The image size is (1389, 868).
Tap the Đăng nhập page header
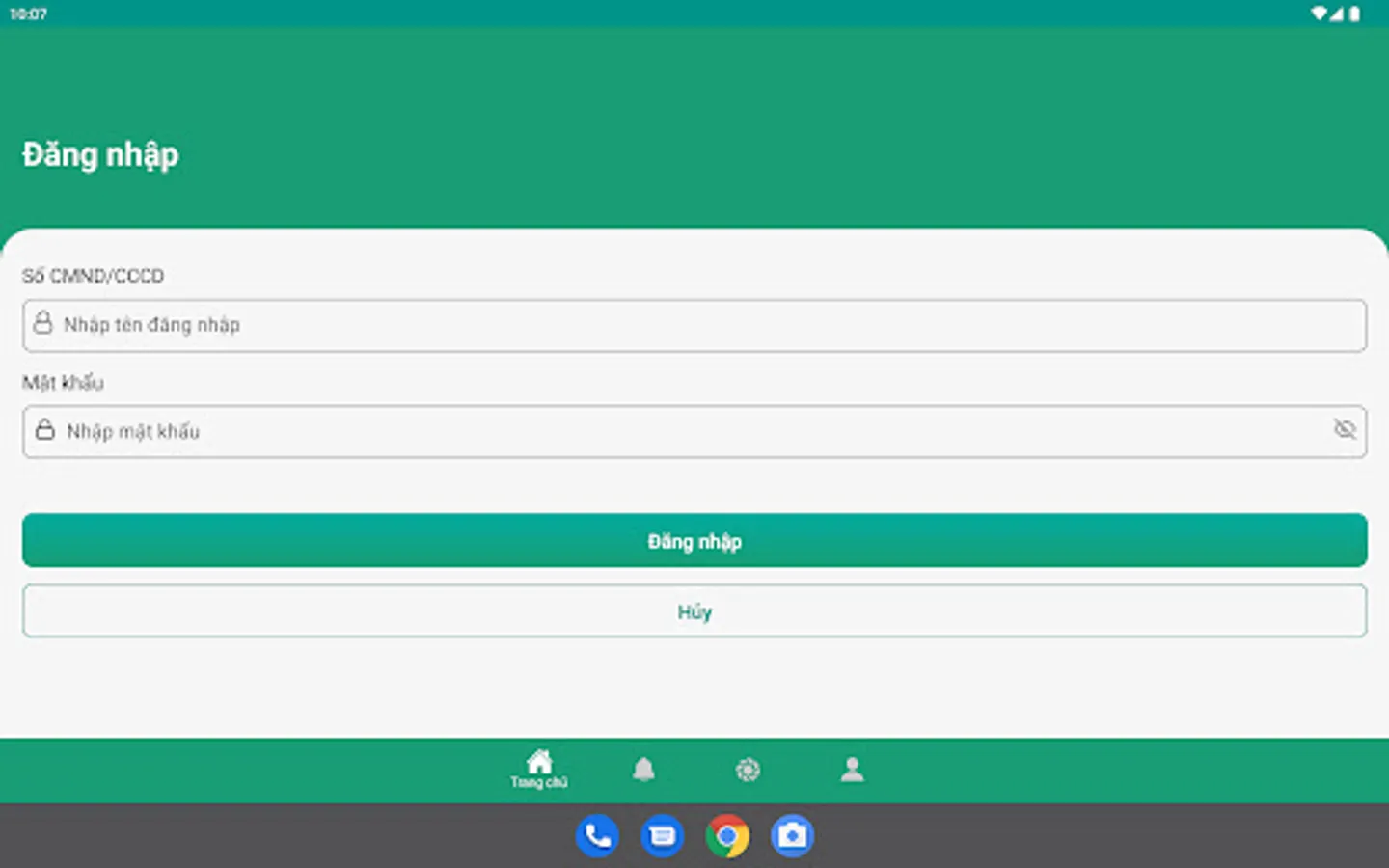click(x=100, y=154)
